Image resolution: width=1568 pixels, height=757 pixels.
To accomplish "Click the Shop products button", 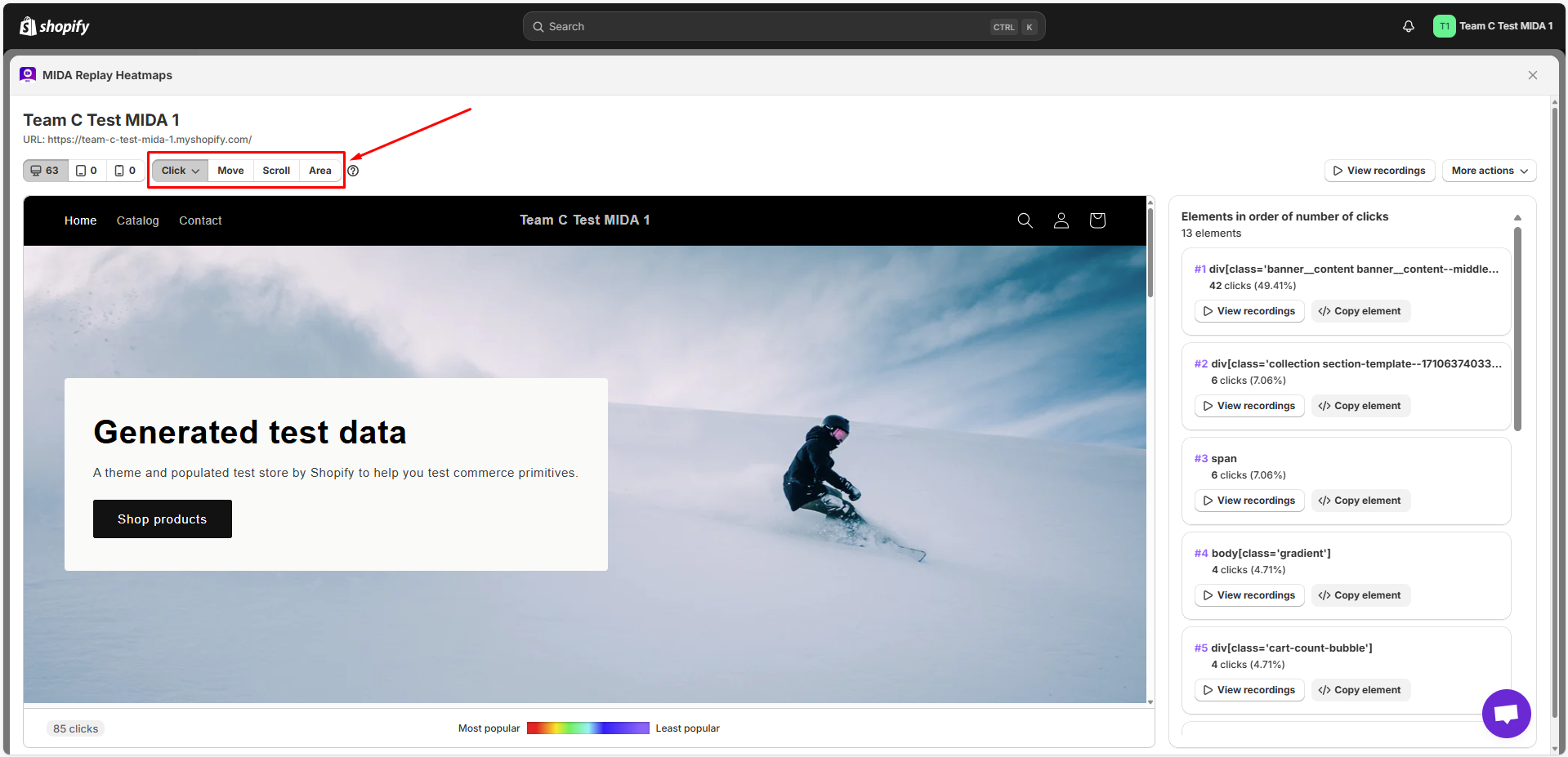I will 162,519.
